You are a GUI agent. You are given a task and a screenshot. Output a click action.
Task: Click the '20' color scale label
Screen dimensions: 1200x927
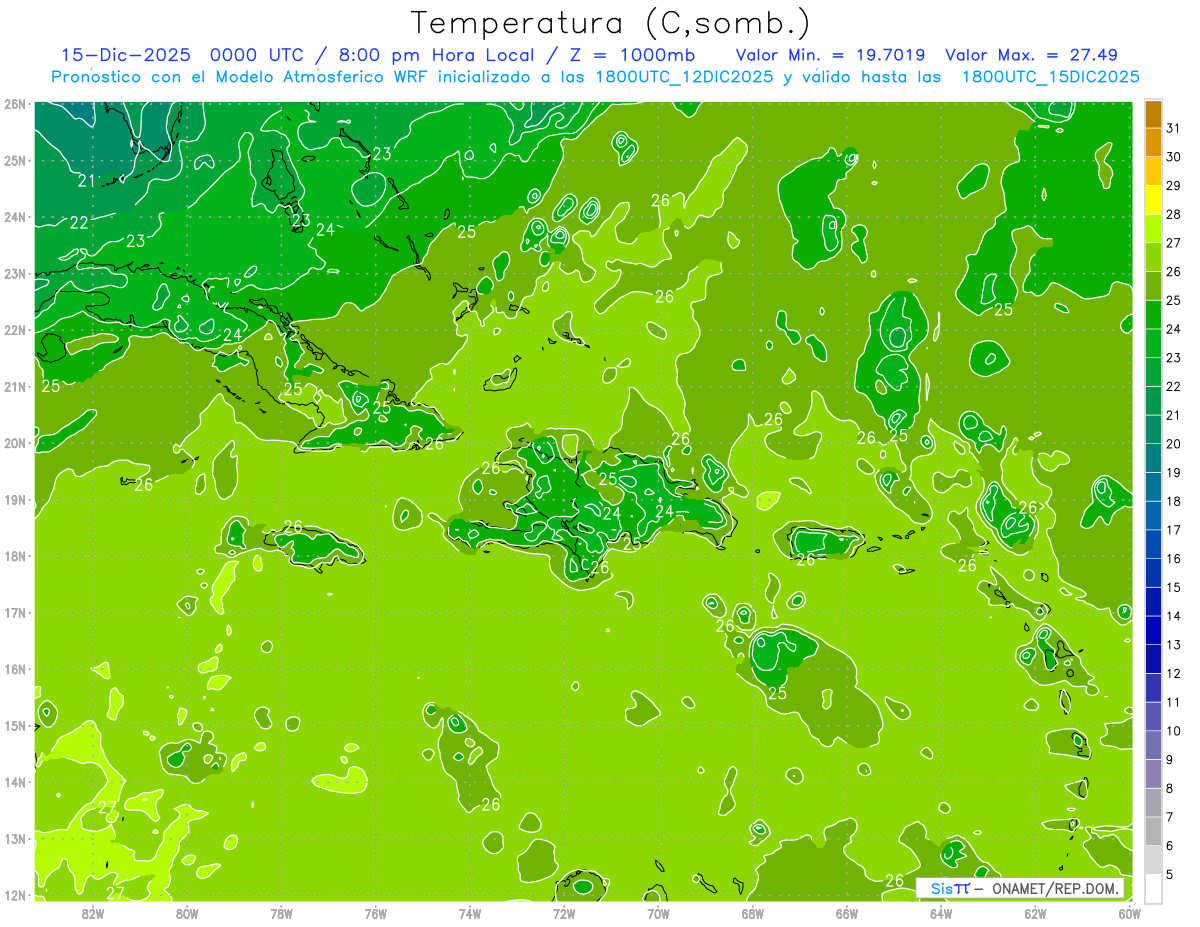pos(1173,444)
